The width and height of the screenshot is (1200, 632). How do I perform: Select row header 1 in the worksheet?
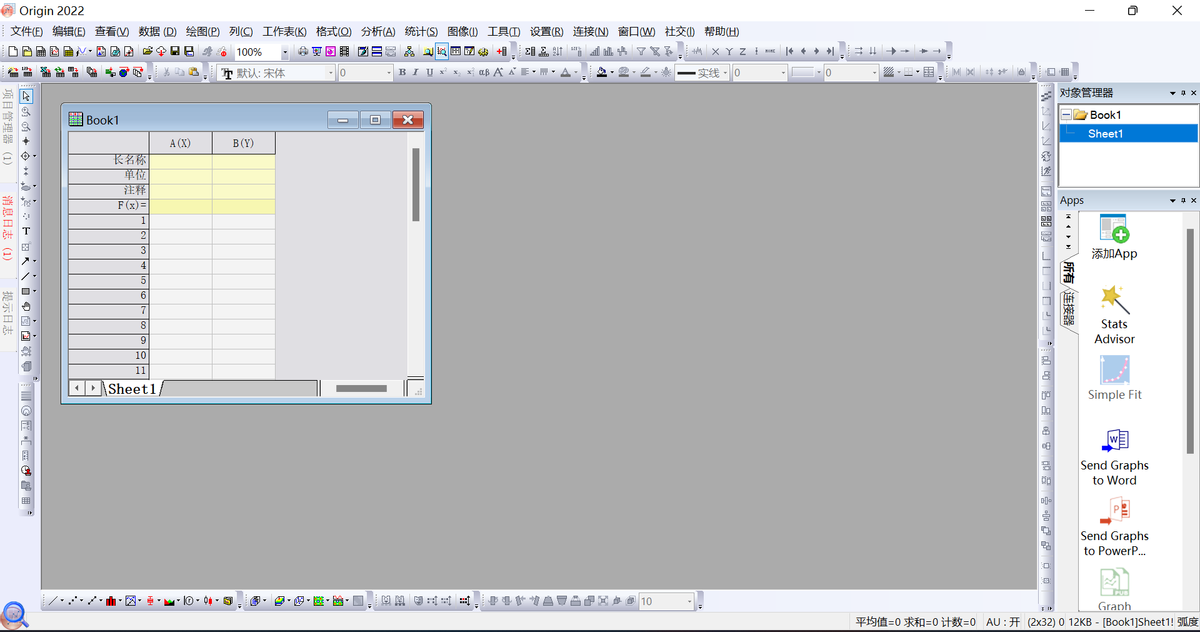108,220
